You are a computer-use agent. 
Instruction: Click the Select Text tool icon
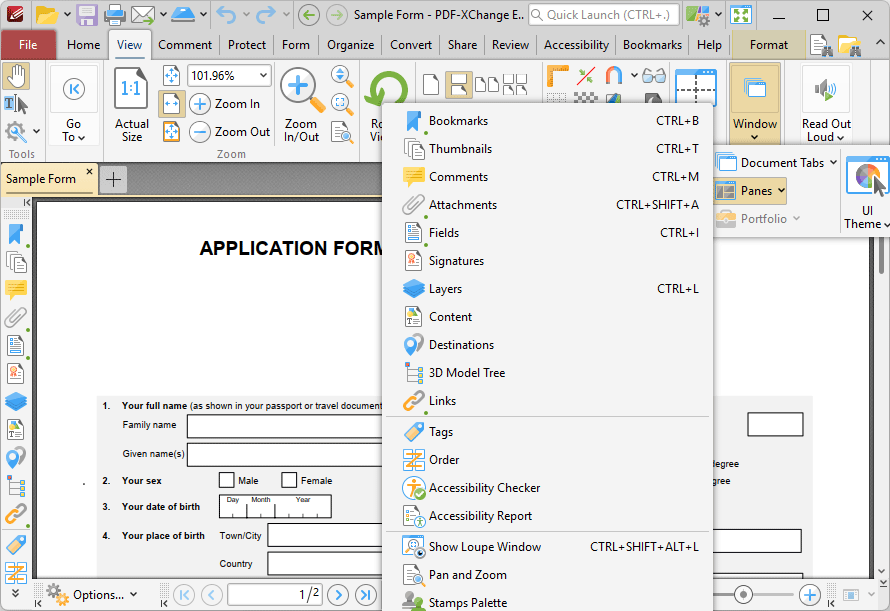click(16, 104)
